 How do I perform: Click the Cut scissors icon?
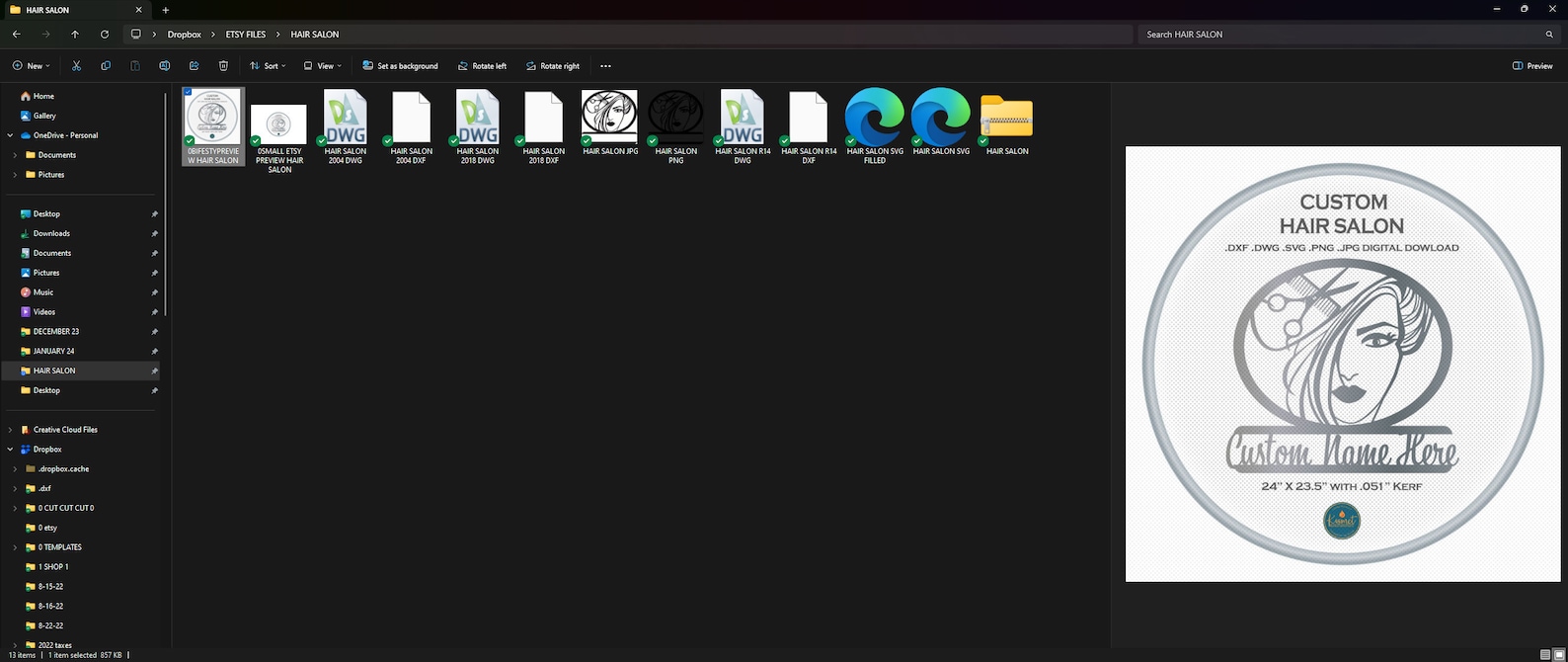click(76, 66)
